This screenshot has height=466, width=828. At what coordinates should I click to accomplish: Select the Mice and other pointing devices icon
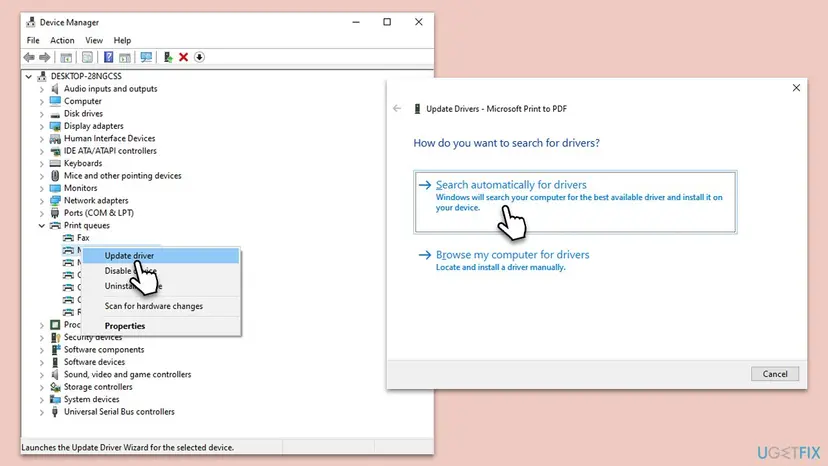(x=55, y=175)
